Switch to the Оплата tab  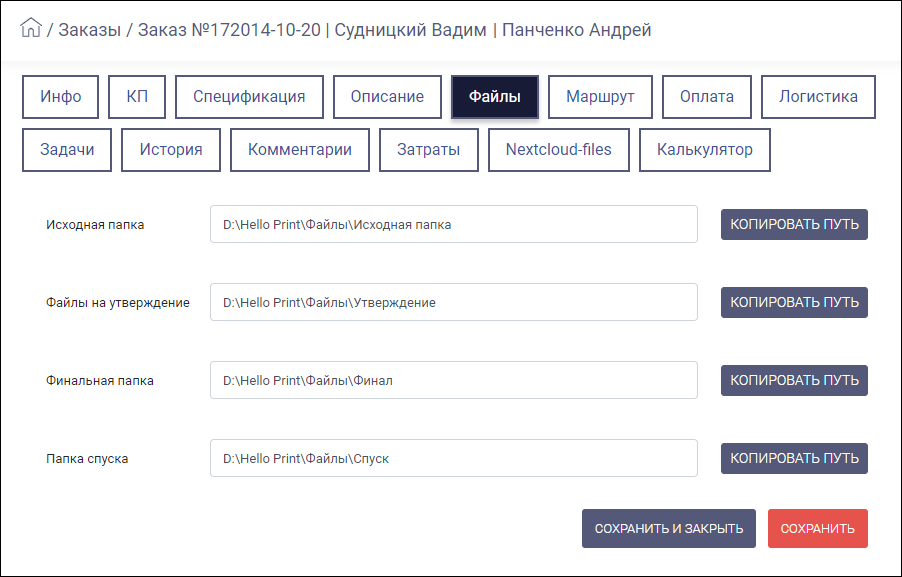pyautogui.click(x=706, y=97)
